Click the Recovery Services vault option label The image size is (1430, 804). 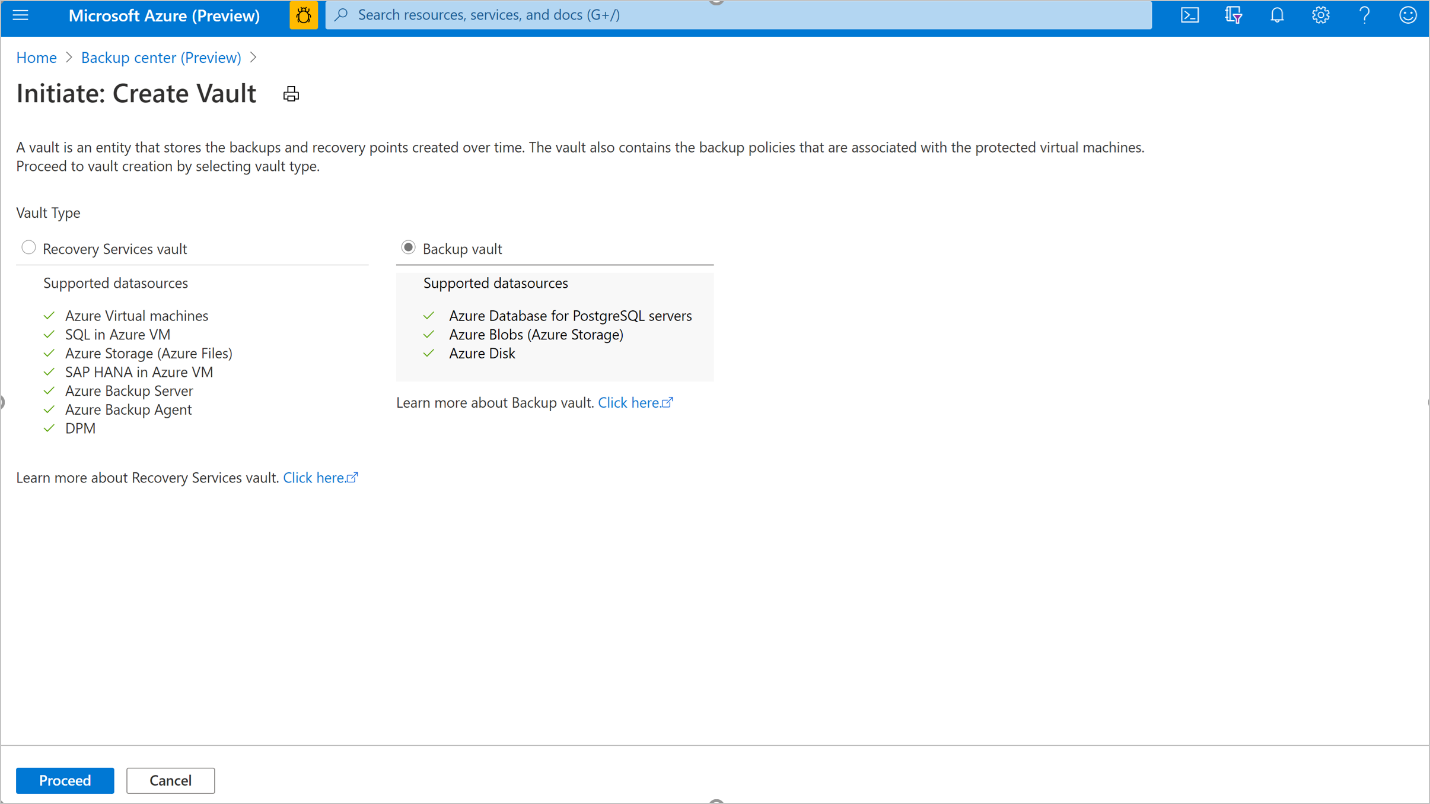tap(115, 249)
